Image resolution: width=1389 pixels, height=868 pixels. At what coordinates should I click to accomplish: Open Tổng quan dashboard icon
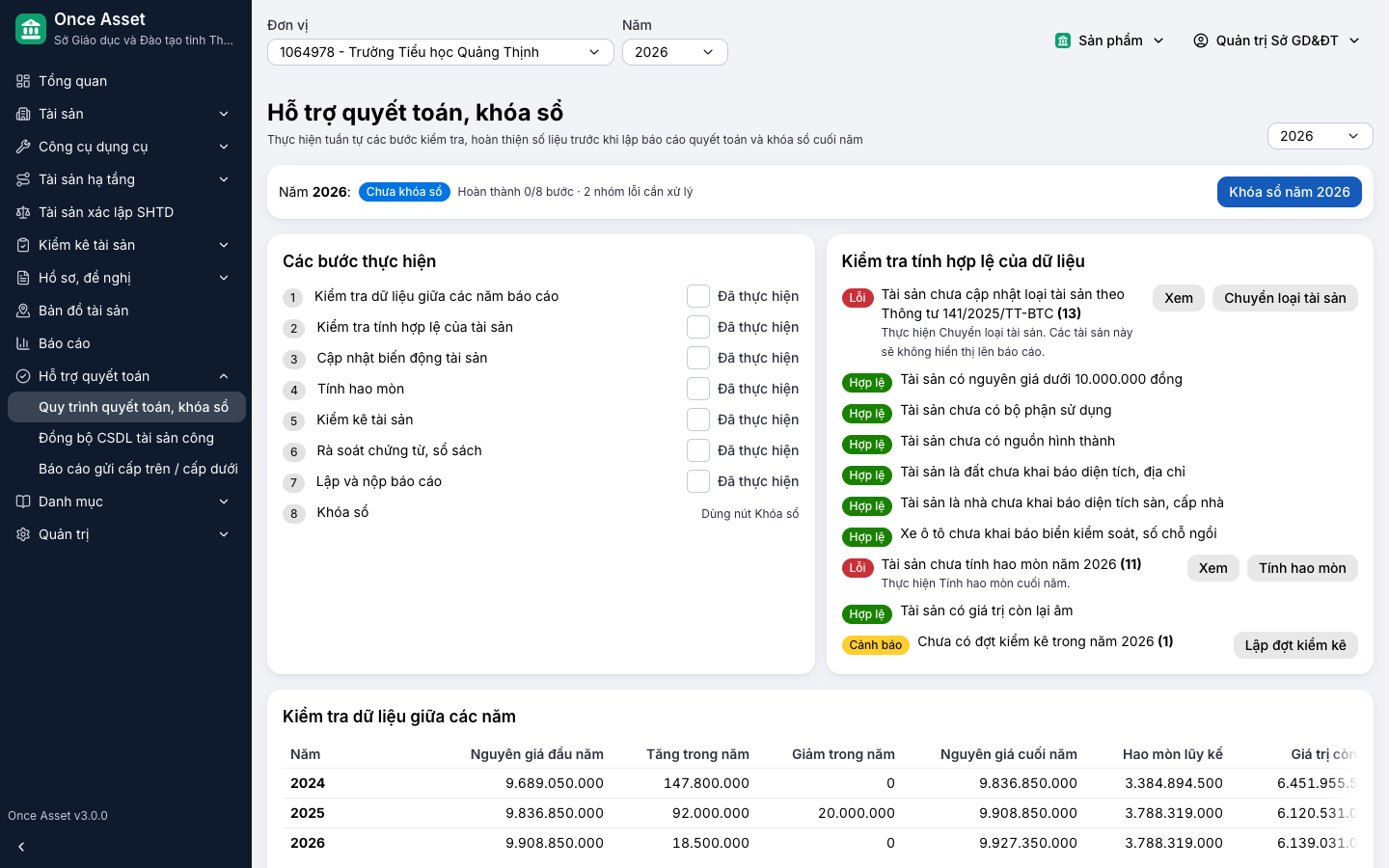[x=23, y=81]
